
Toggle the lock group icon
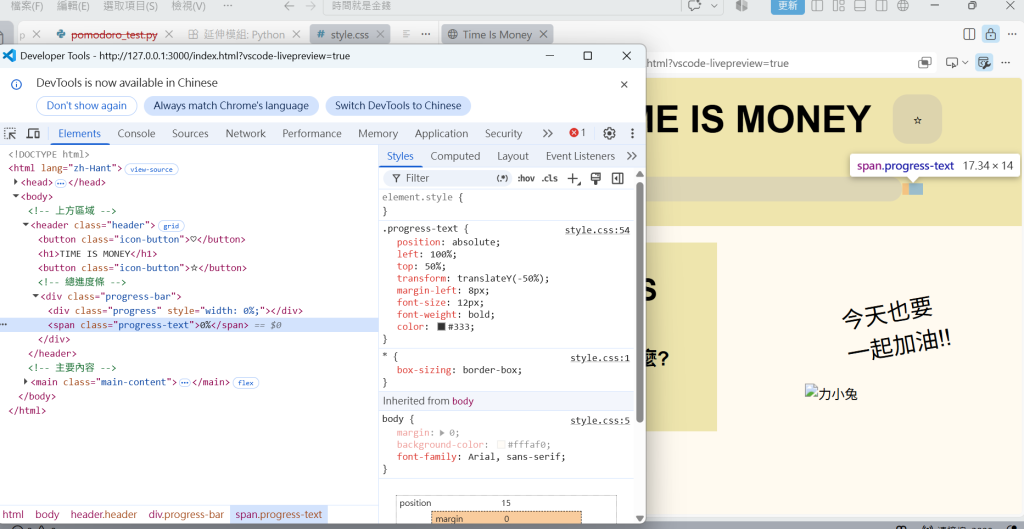pyautogui.click(x=991, y=34)
